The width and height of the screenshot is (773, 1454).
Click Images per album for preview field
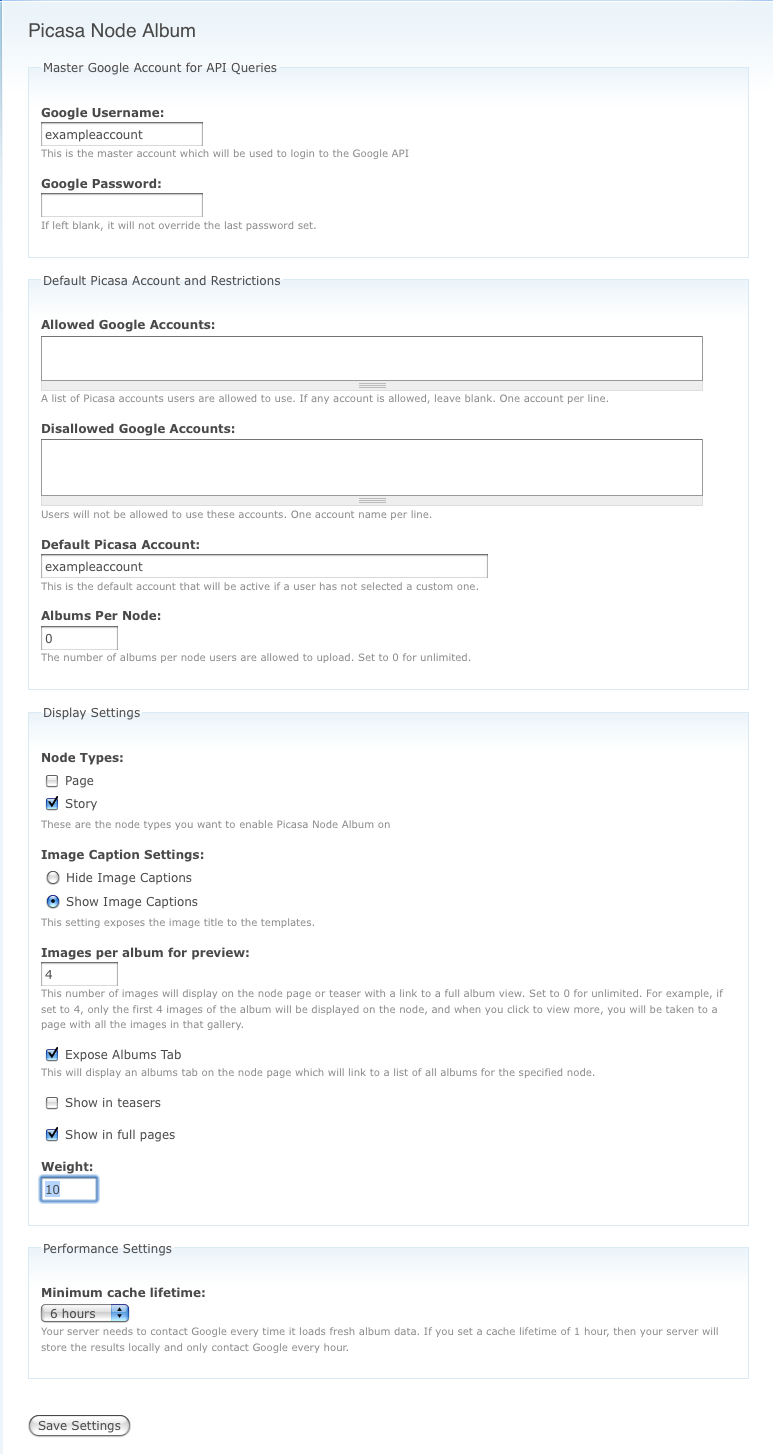pyautogui.click(x=79, y=974)
